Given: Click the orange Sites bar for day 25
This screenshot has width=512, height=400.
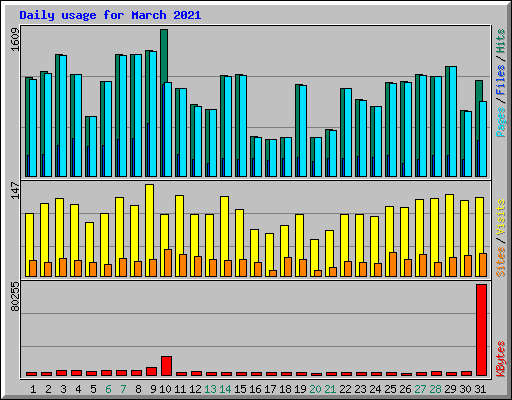Looking at the screenshot, I should [x=393, y=264].
